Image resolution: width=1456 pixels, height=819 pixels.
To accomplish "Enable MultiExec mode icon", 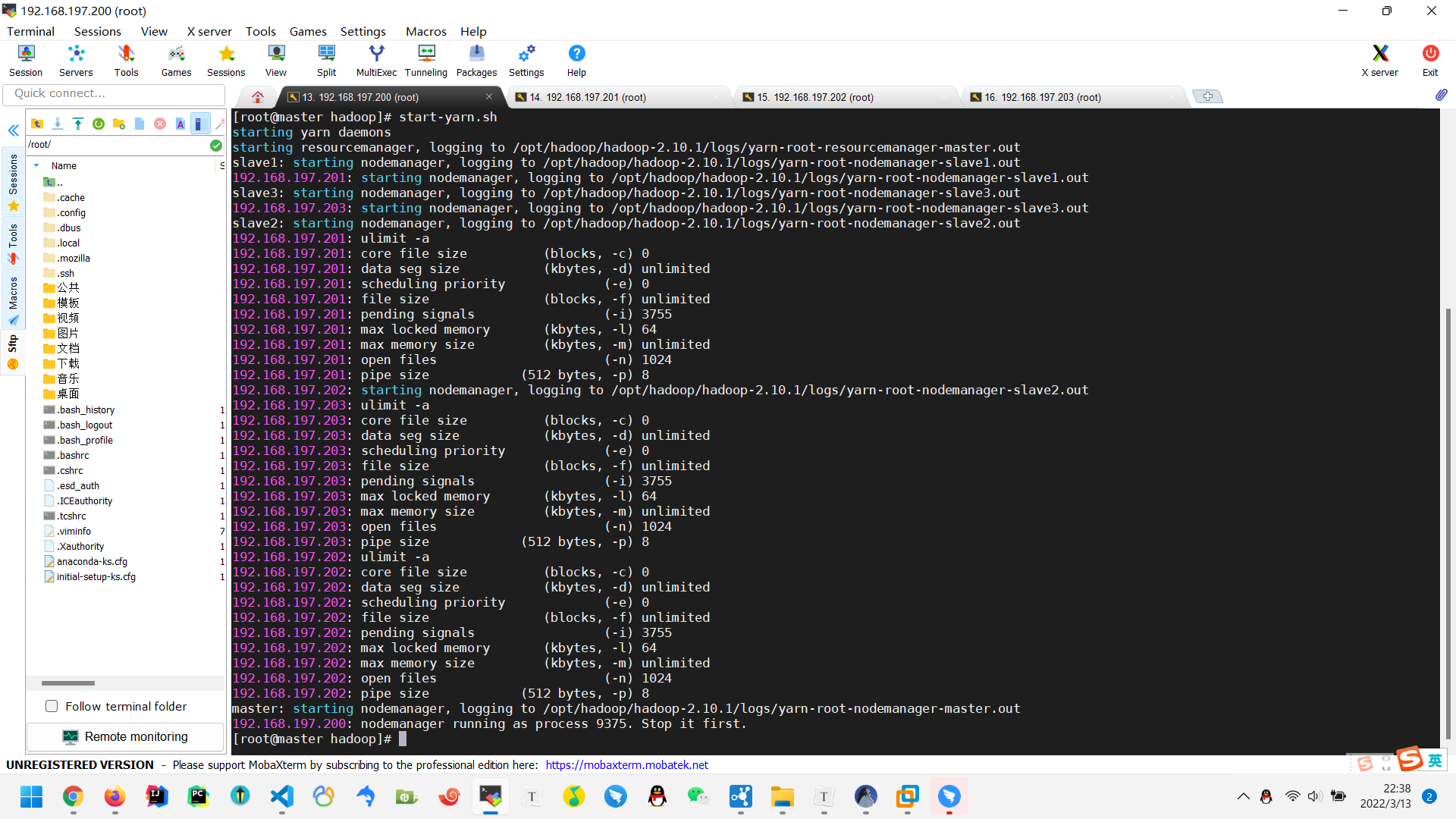I will 376,61.
